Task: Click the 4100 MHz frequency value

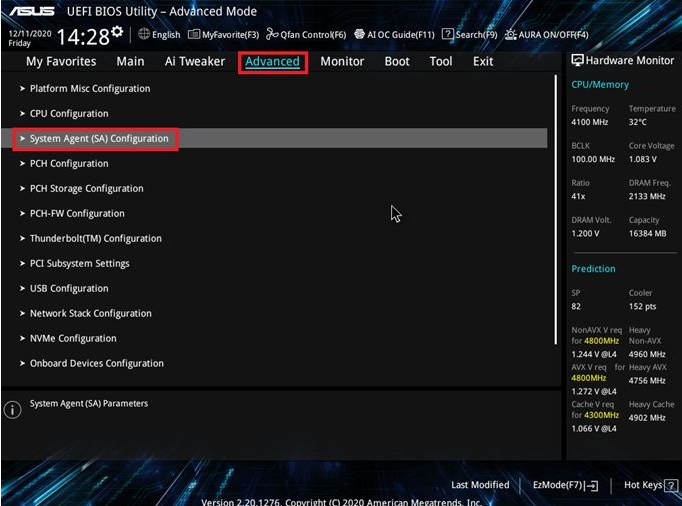Action: [589, 122]
